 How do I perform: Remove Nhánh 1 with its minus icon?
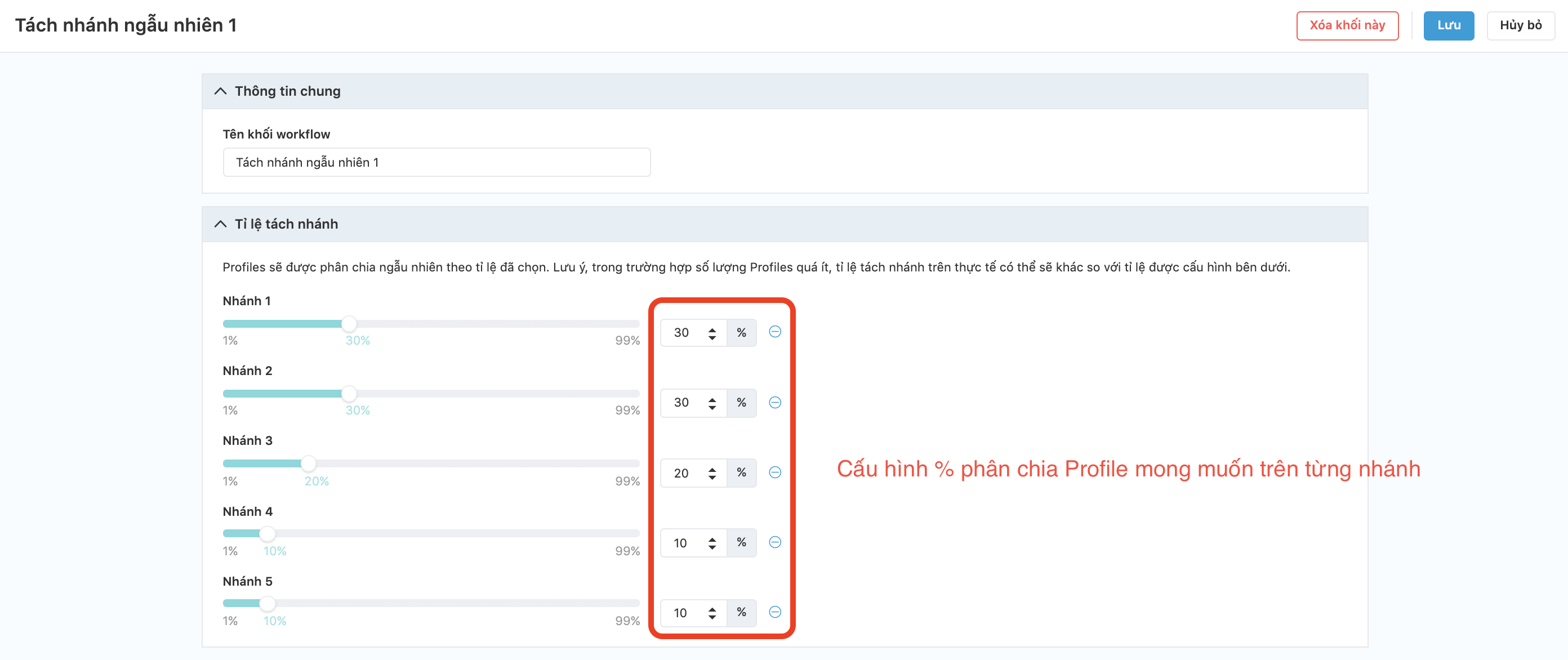point(775,332)
